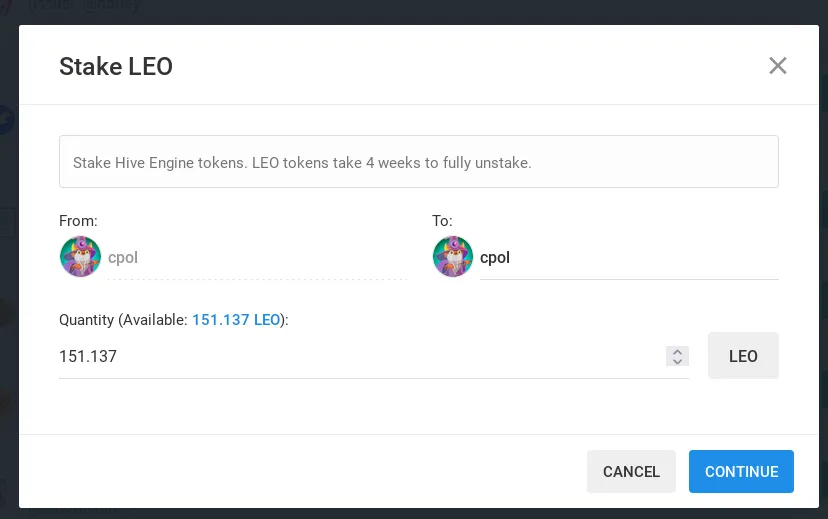Increase quantity using the stepper up arrow
The width and height of the screenshot is (828, 519).
[678, 352]
